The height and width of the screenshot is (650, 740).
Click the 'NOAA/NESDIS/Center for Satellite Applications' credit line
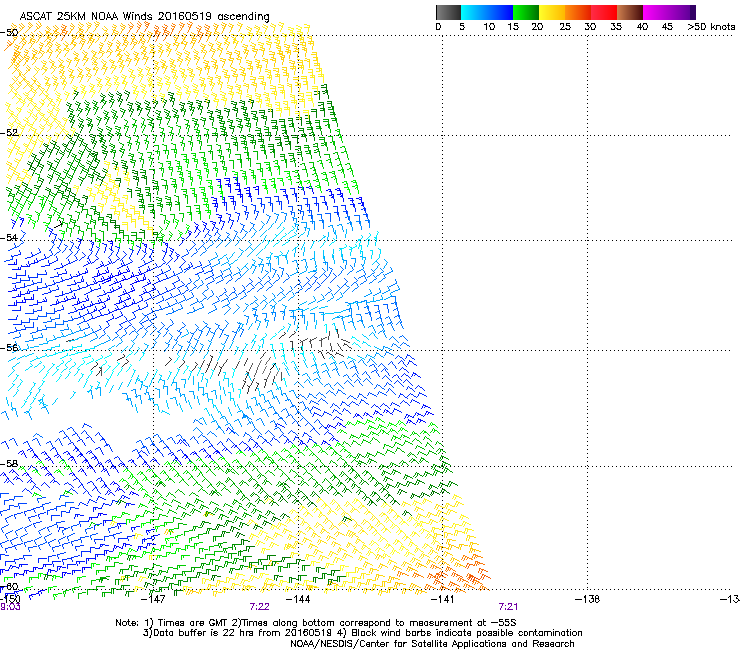coord(432,643)
